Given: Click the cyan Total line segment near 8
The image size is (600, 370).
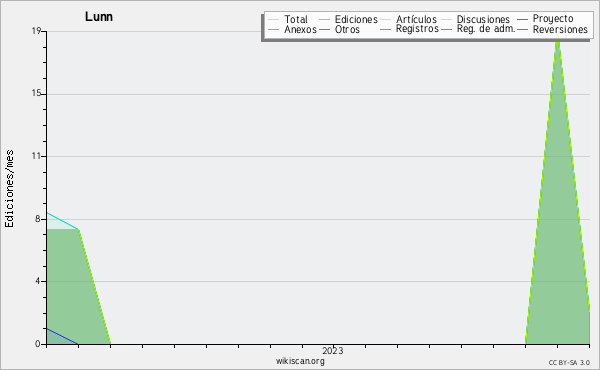Looking at the screenshot, I should pyautogui.click(x=62, y=221).
